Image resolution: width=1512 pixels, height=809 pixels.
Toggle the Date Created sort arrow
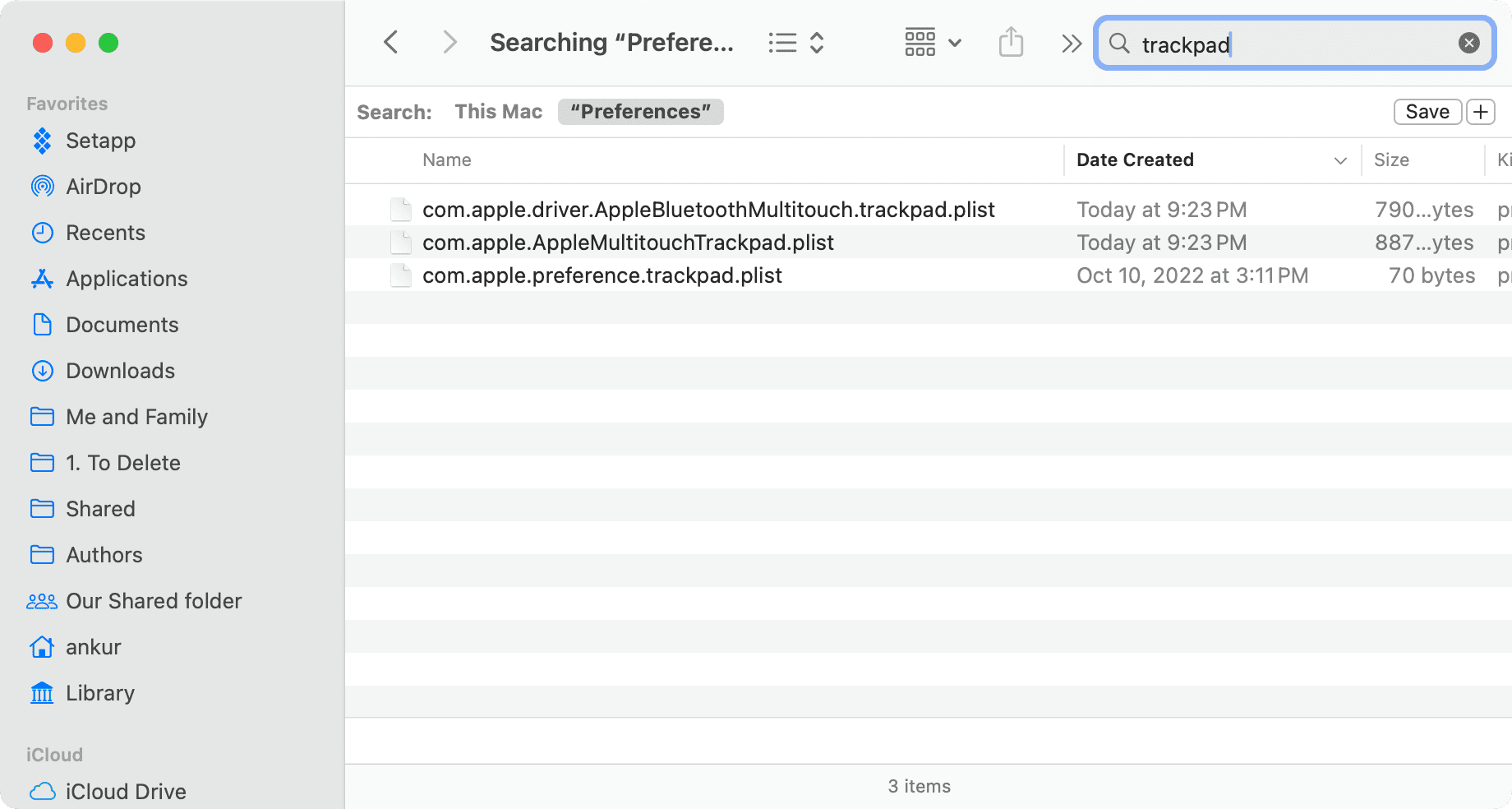click(1340, 161)
